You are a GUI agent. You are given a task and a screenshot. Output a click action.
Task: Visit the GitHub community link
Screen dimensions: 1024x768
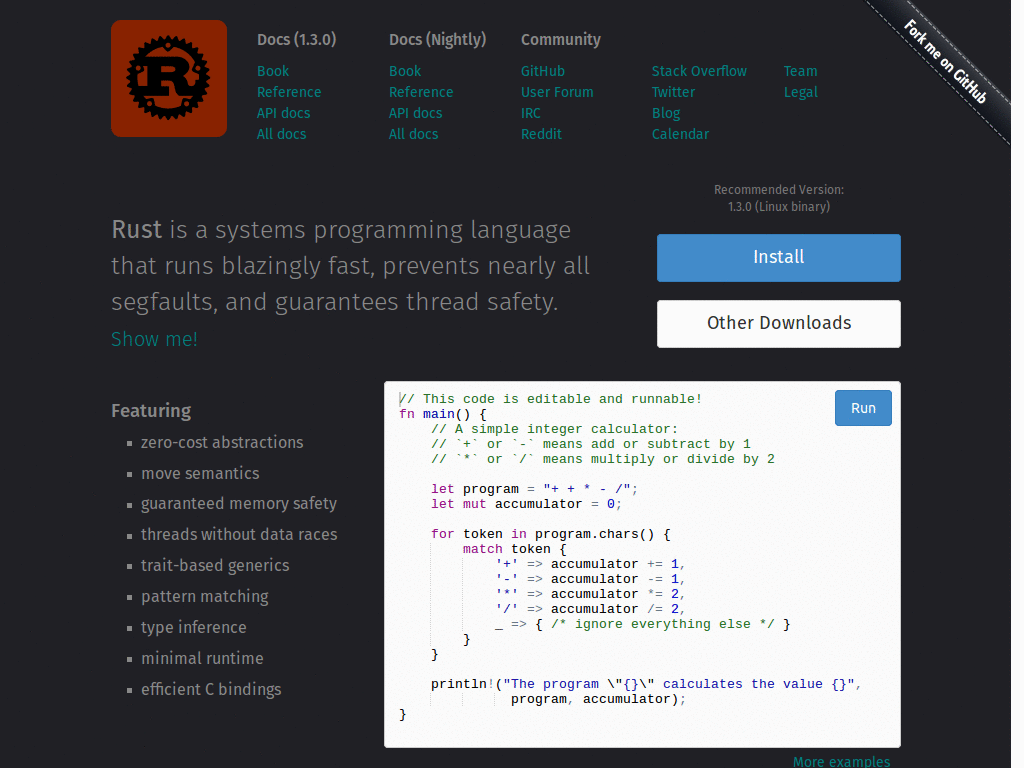click(x=542, y=71)
